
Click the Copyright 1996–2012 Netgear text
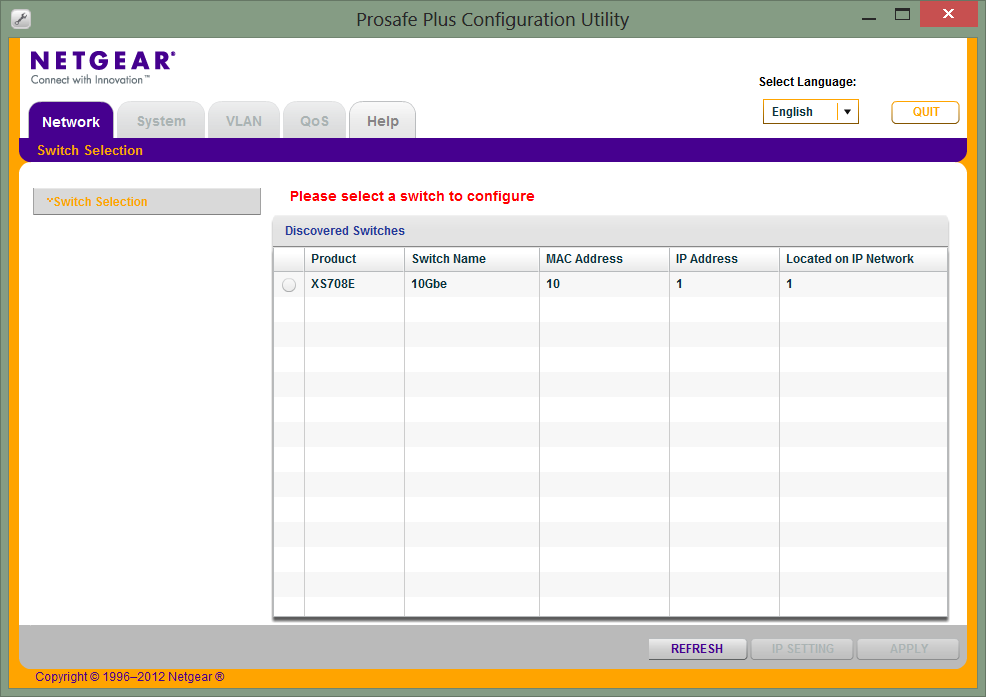130,677
